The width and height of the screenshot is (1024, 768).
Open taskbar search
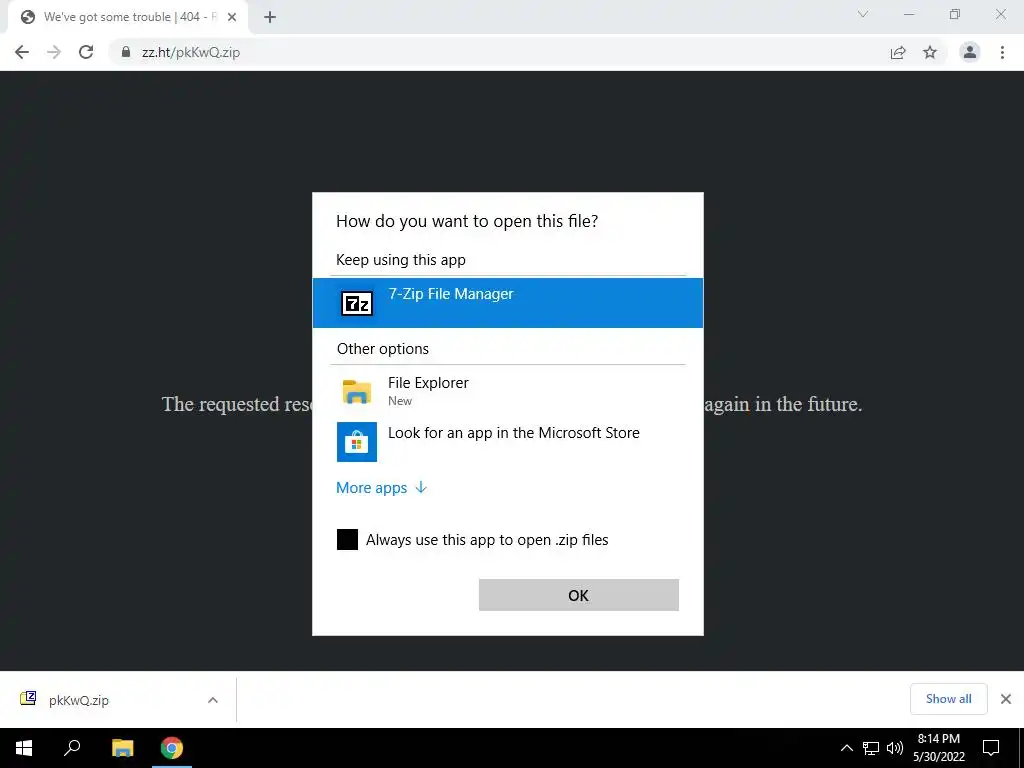72,748
